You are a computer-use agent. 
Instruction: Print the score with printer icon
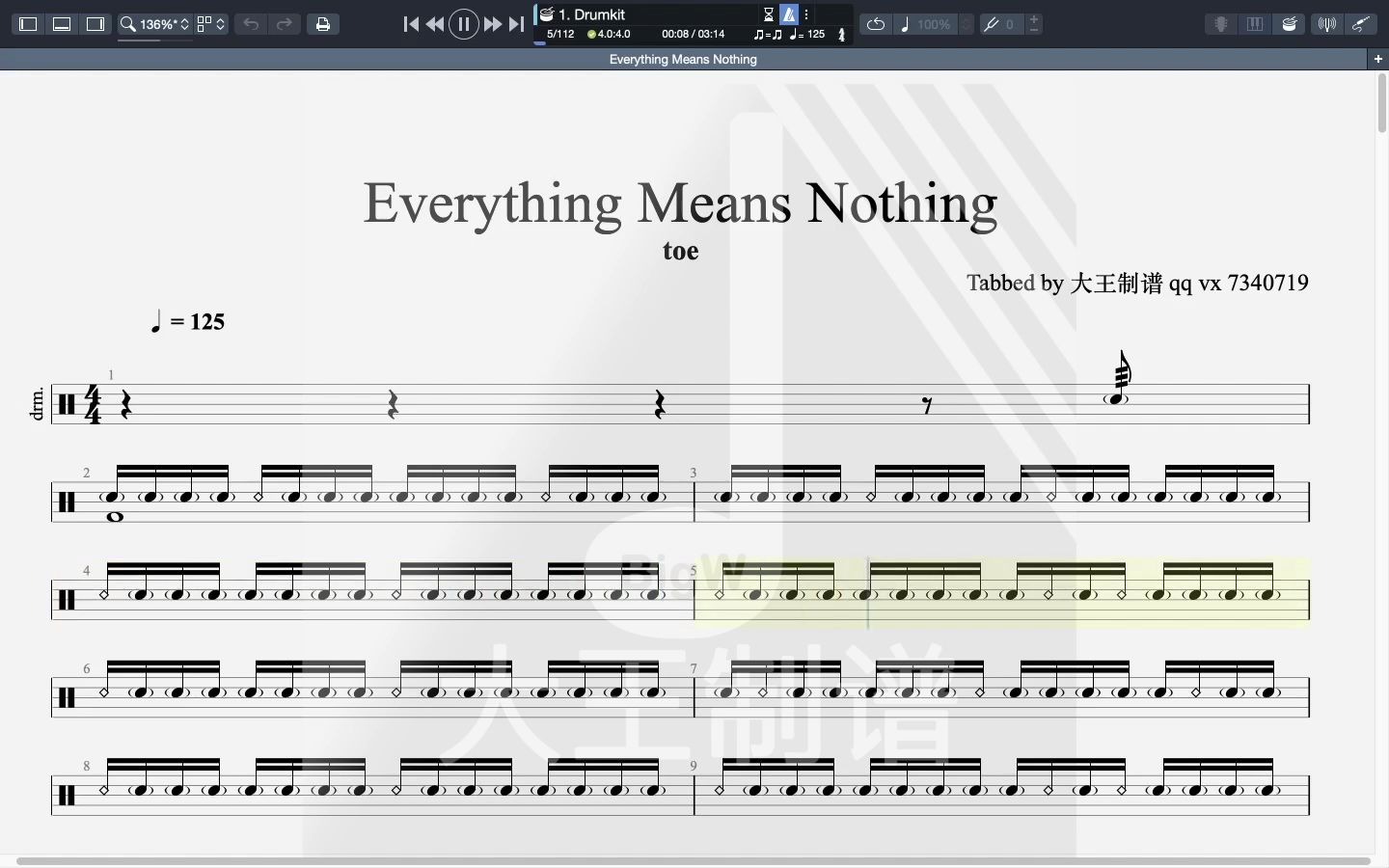(x=323, y=24)
